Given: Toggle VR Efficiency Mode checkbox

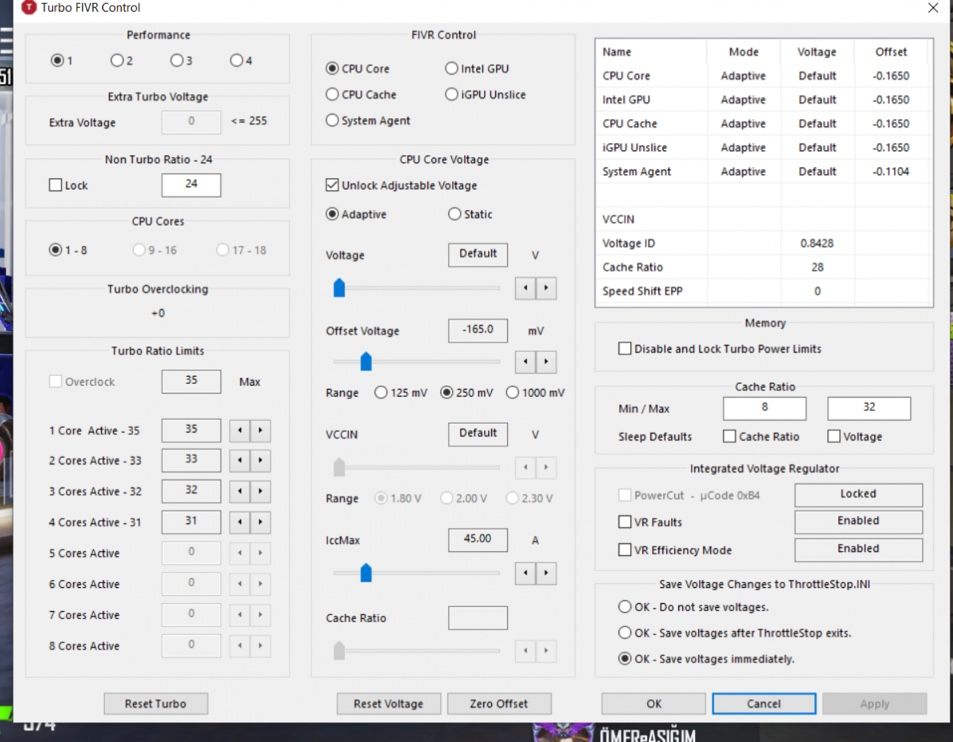Looking at the screenshot, I should pos(624,549).
